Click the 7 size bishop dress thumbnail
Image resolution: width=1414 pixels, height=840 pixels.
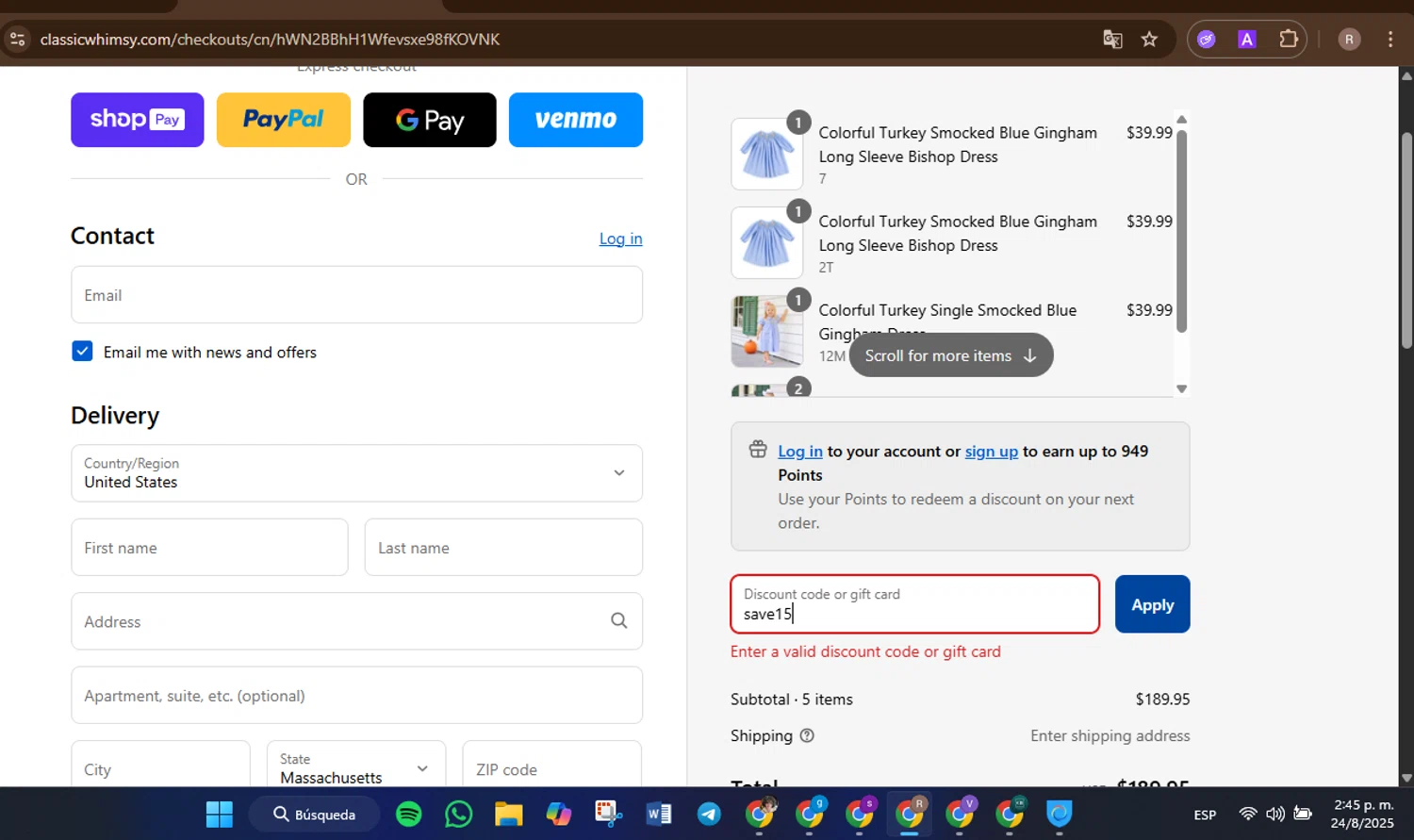[x=766, y=155]
